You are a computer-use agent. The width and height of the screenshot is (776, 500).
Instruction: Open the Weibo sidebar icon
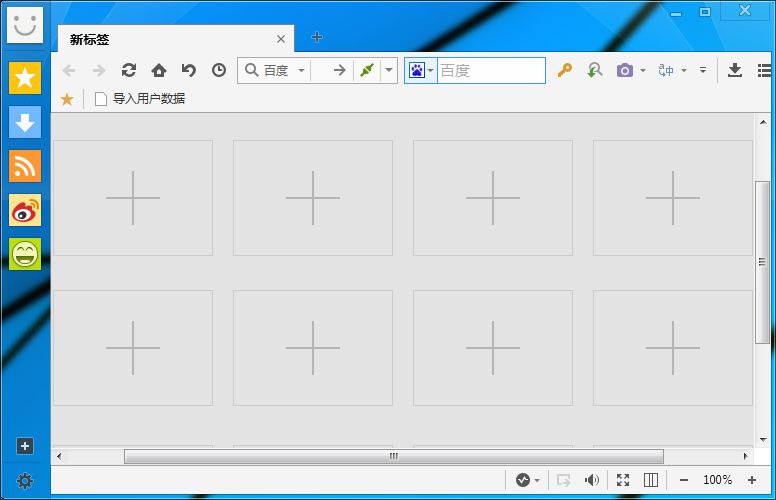pos(25,210)
